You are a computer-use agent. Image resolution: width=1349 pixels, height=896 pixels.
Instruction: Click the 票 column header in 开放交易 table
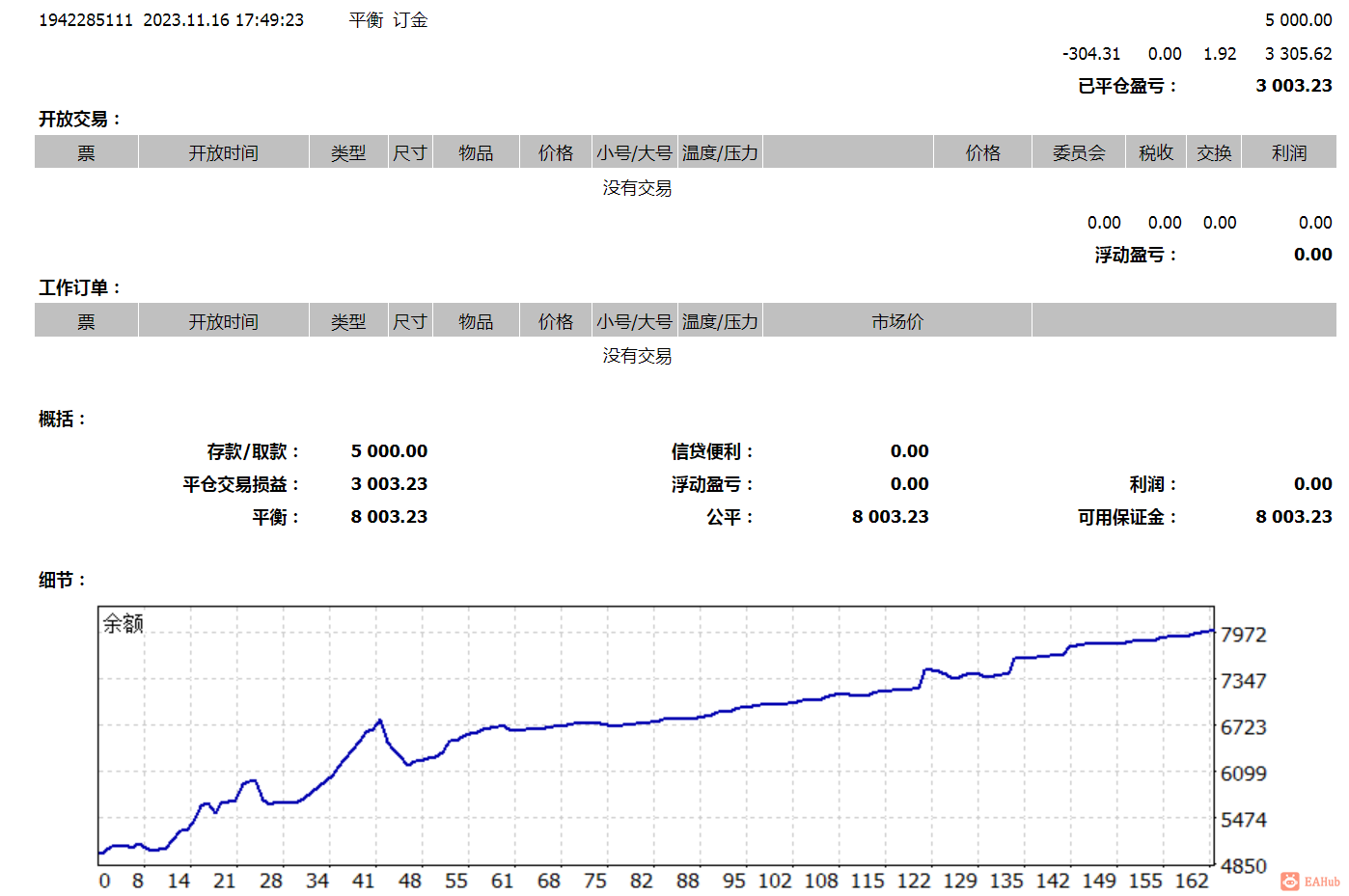[86, 152]
